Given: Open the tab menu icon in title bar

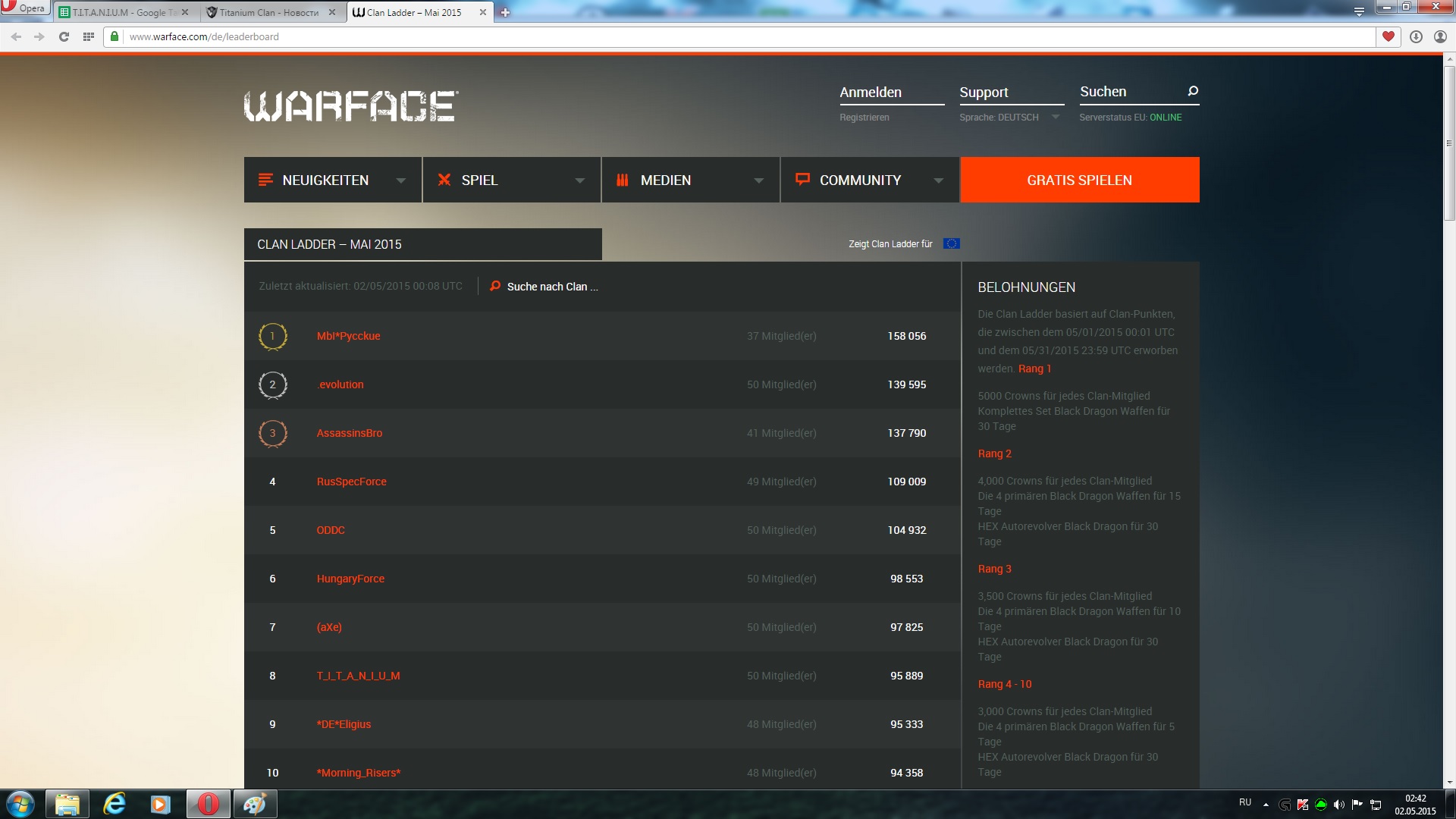Looking at the screenshot, I should (x=1359, y=11).
